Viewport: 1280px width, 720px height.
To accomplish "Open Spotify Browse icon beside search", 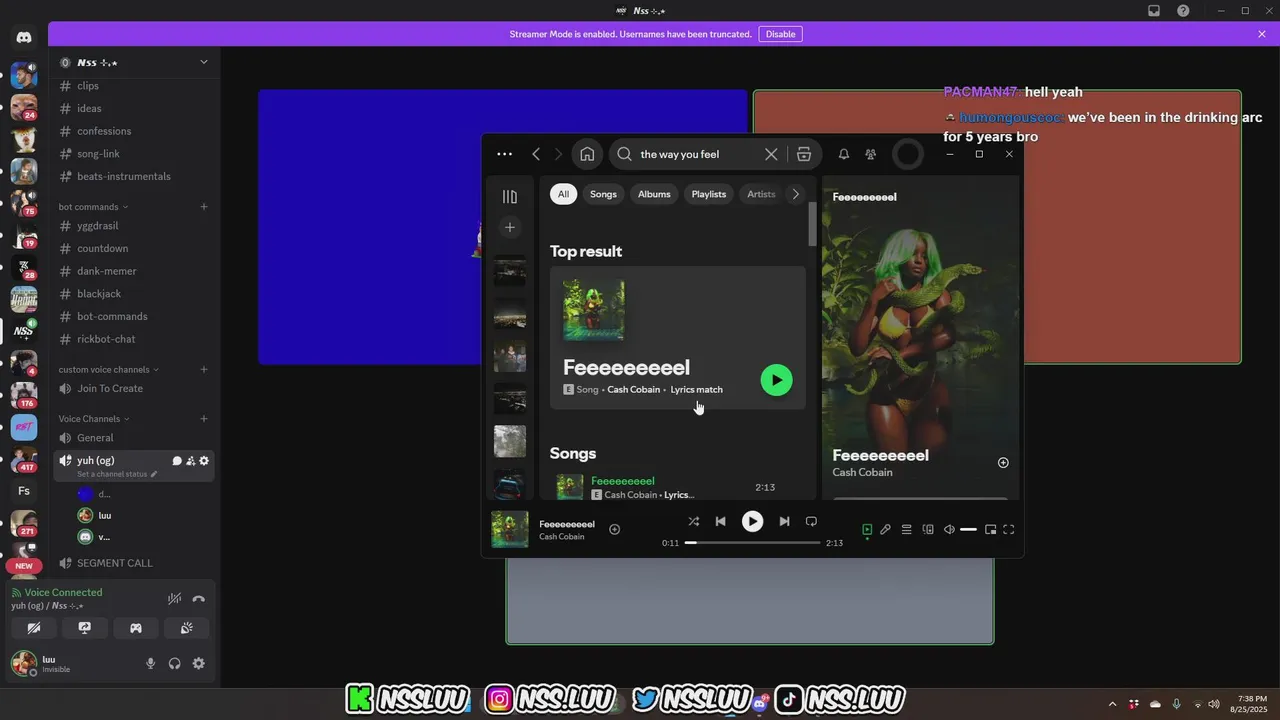I will click(x=804, y=154).
